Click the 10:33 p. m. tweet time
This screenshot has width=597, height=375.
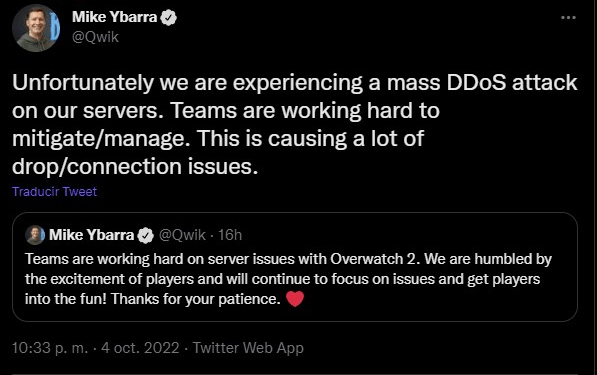(50, 348)
